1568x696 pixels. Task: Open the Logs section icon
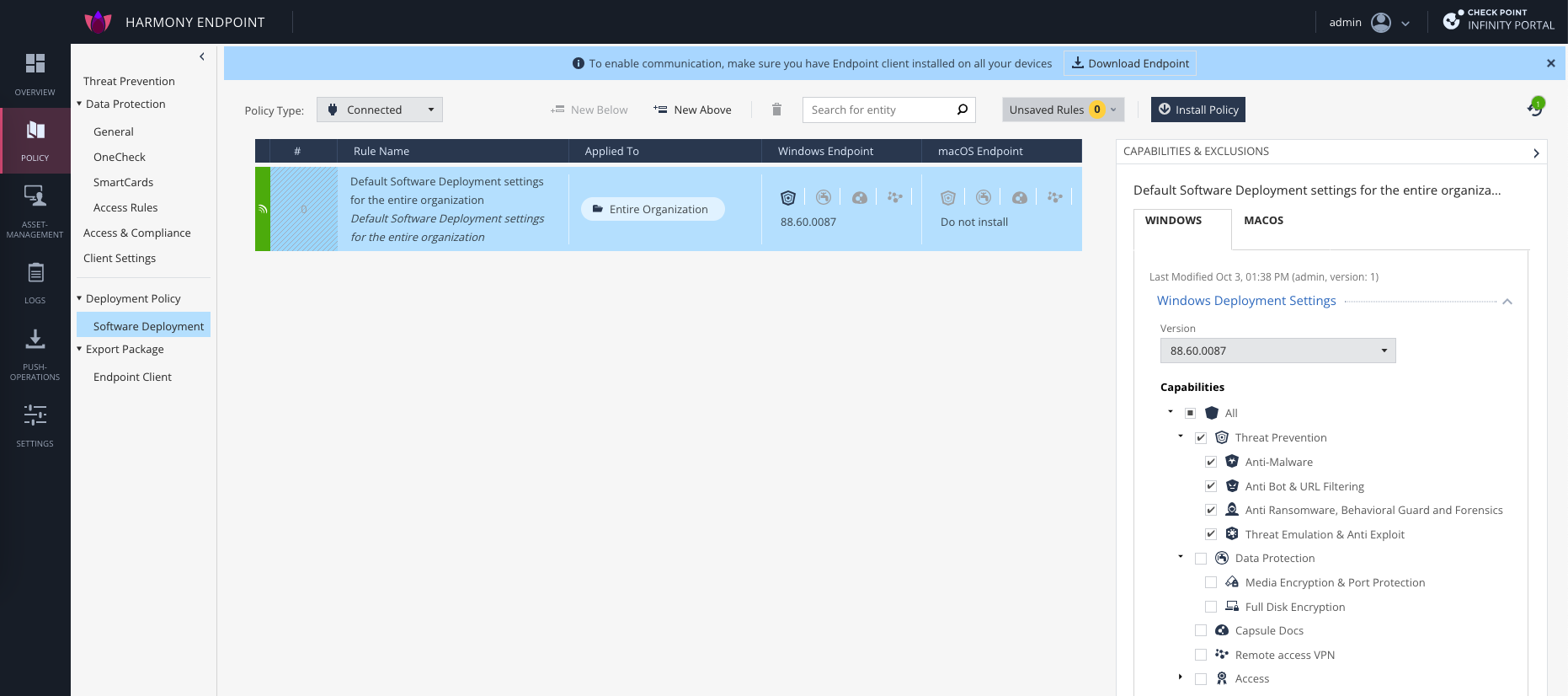pyautogui.click(x=35, y=273)
